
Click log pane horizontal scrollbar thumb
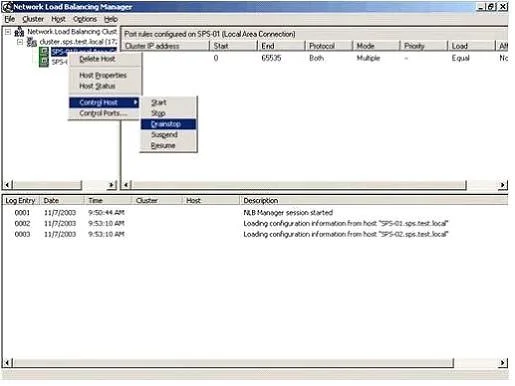(233, 362)
